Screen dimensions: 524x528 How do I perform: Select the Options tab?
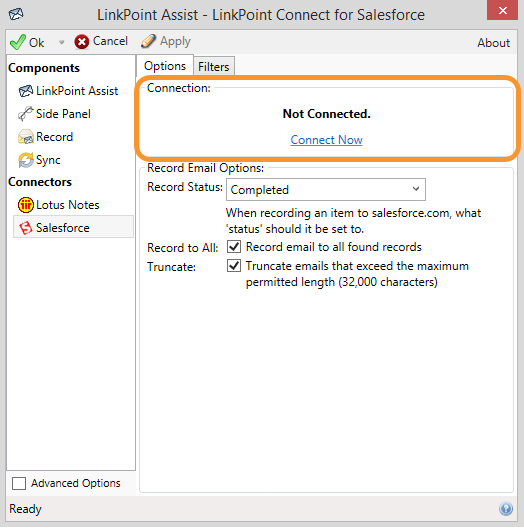tap(165, 66)
